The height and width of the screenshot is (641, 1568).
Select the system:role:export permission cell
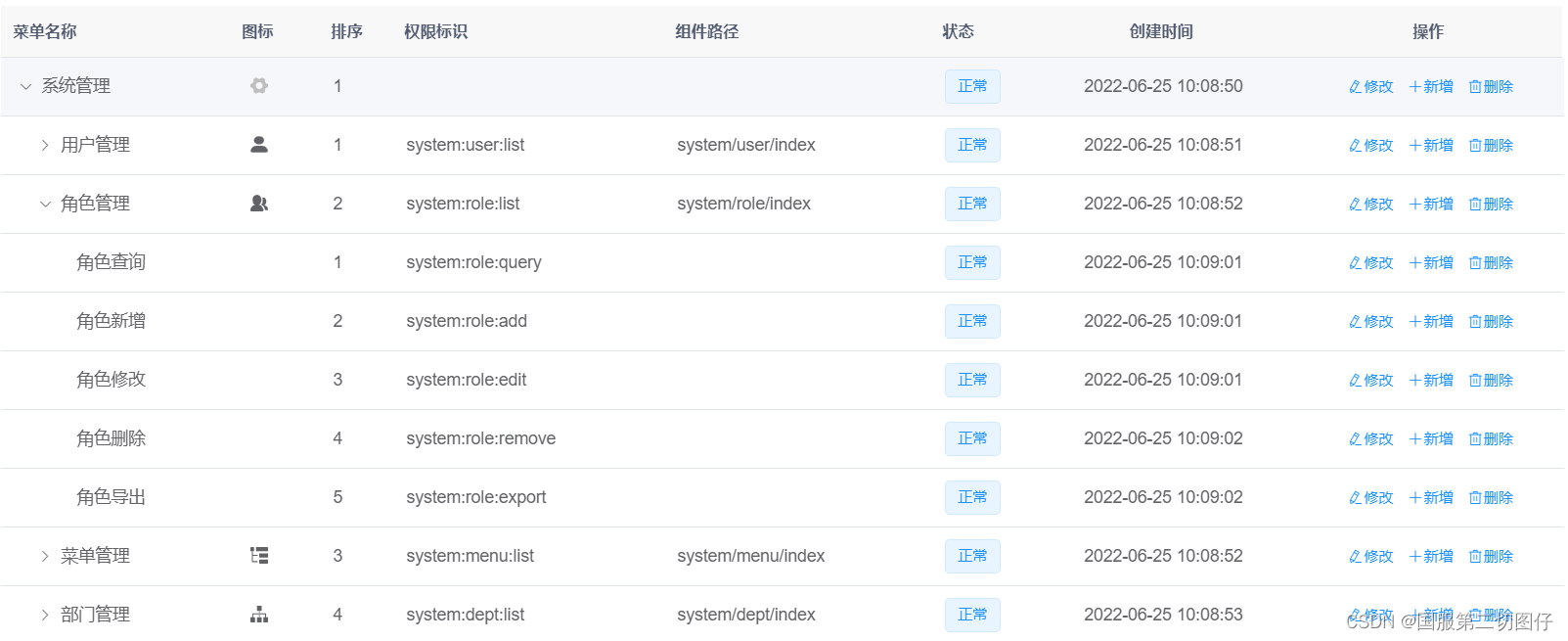point(476,497)
